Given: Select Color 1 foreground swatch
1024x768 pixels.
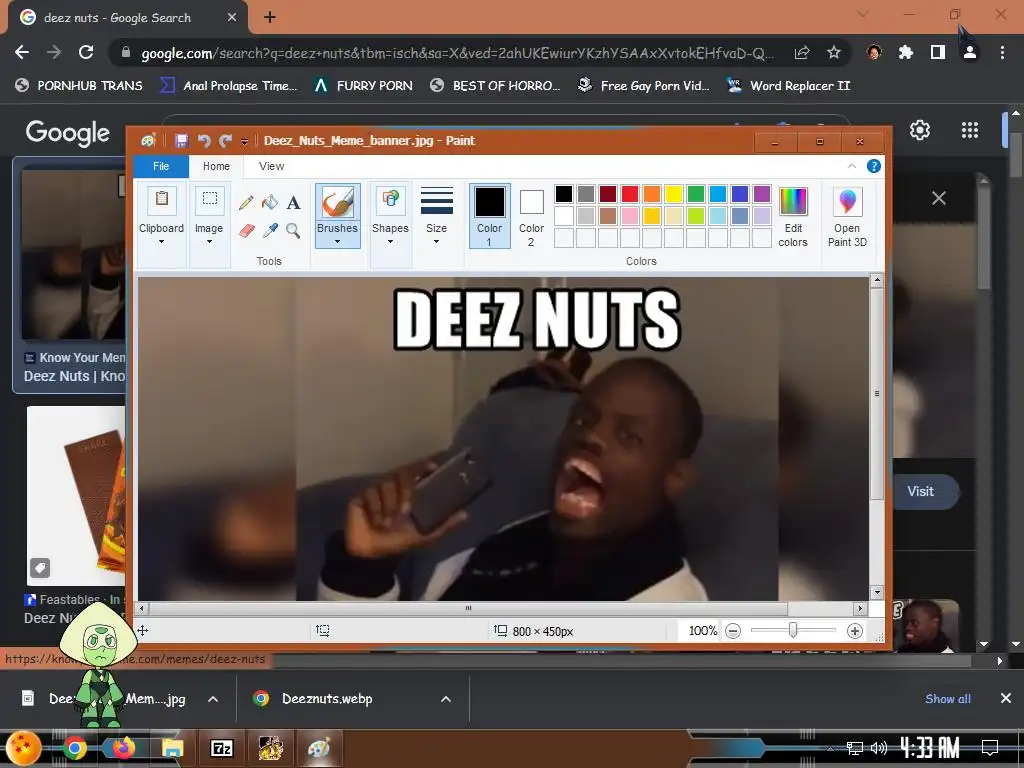Looking at the screenshot, I should (x=489, y=216).
